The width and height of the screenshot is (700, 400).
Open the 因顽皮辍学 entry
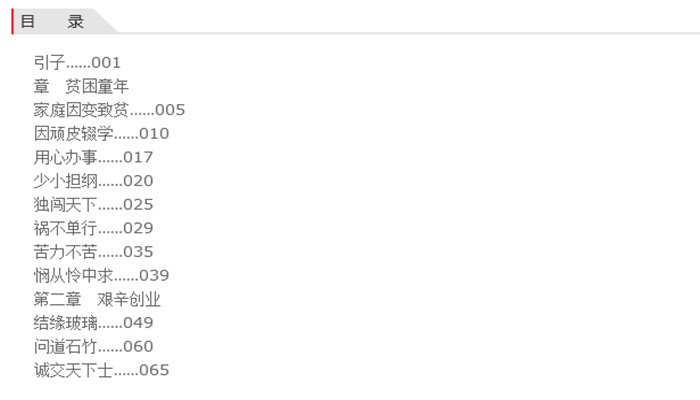pyautogui.click(x=73, y=134)
